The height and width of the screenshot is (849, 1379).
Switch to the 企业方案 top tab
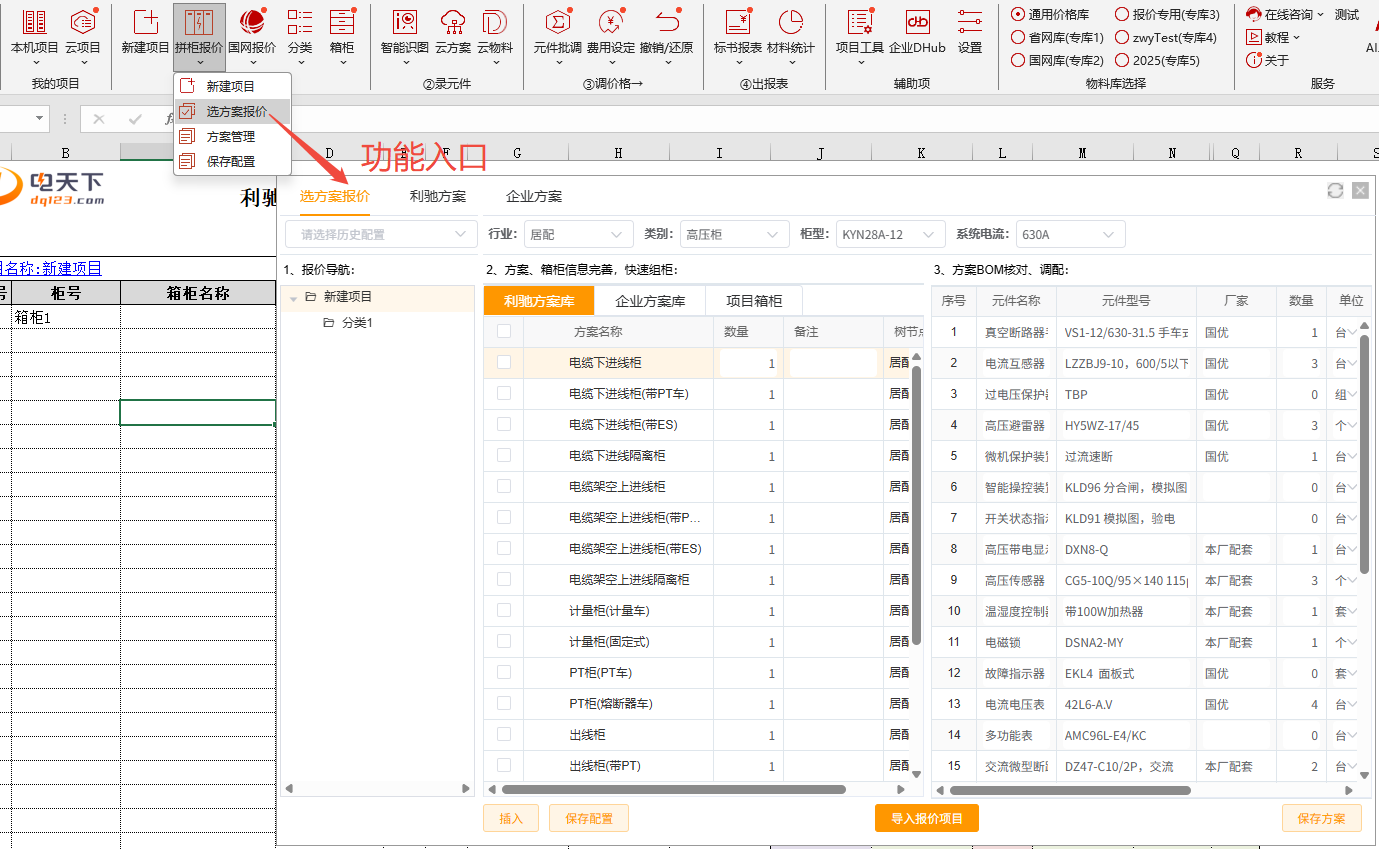[x=534, y=196]
